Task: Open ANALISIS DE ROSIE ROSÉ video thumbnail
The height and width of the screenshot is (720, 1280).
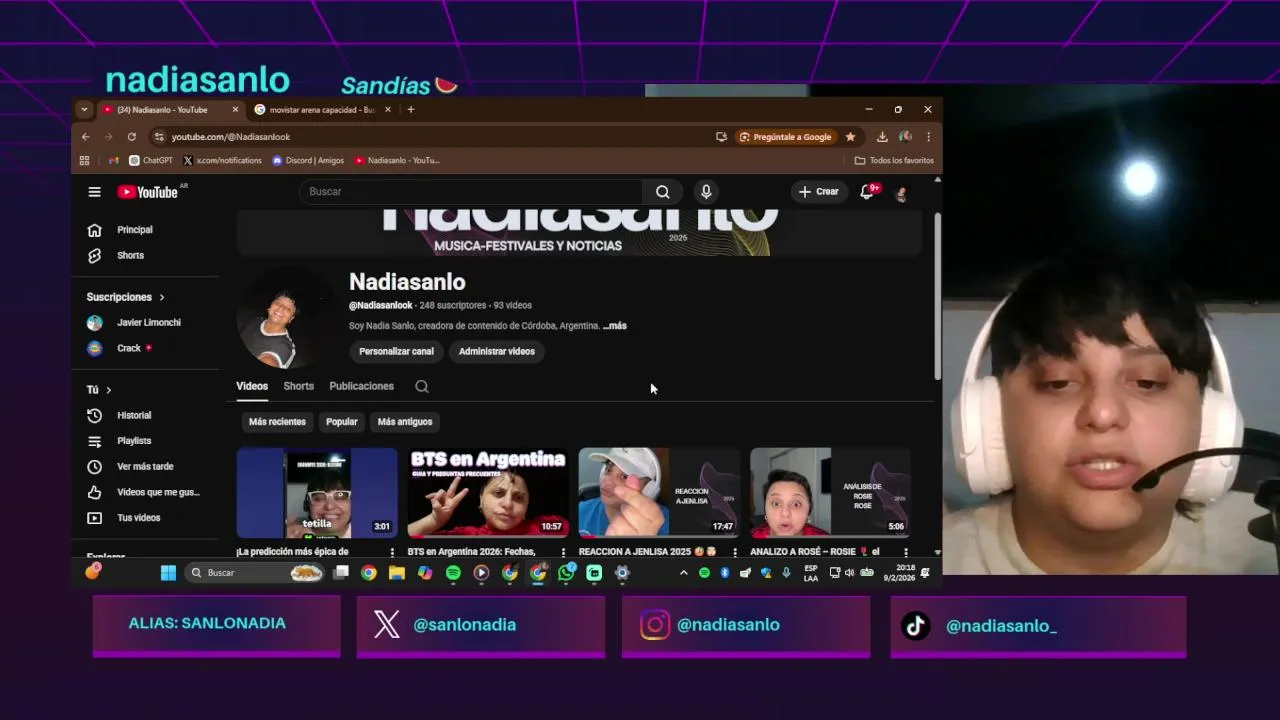Action: tap(831, 492)
